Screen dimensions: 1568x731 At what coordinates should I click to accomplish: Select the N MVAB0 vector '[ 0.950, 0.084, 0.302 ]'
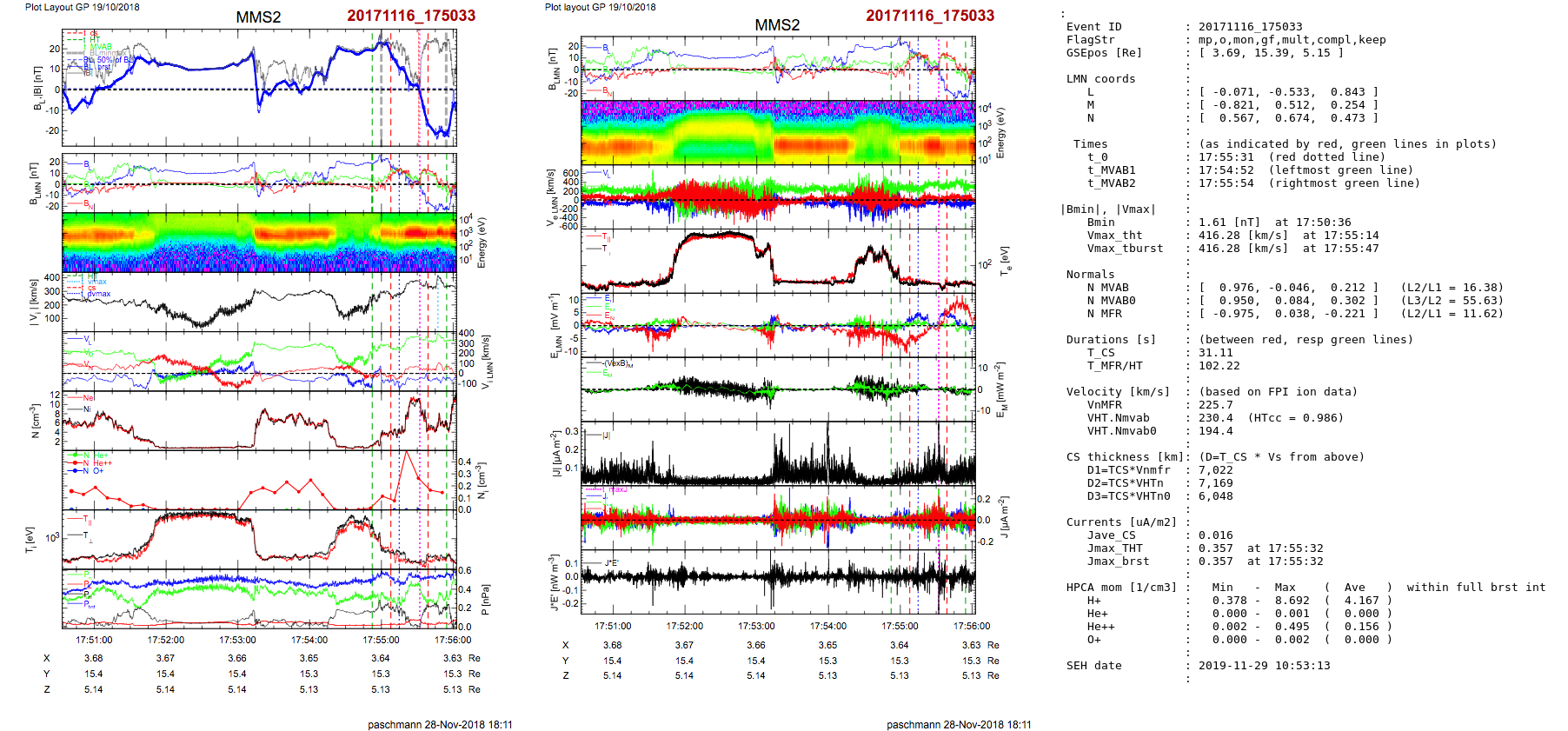click(1289, 301)
